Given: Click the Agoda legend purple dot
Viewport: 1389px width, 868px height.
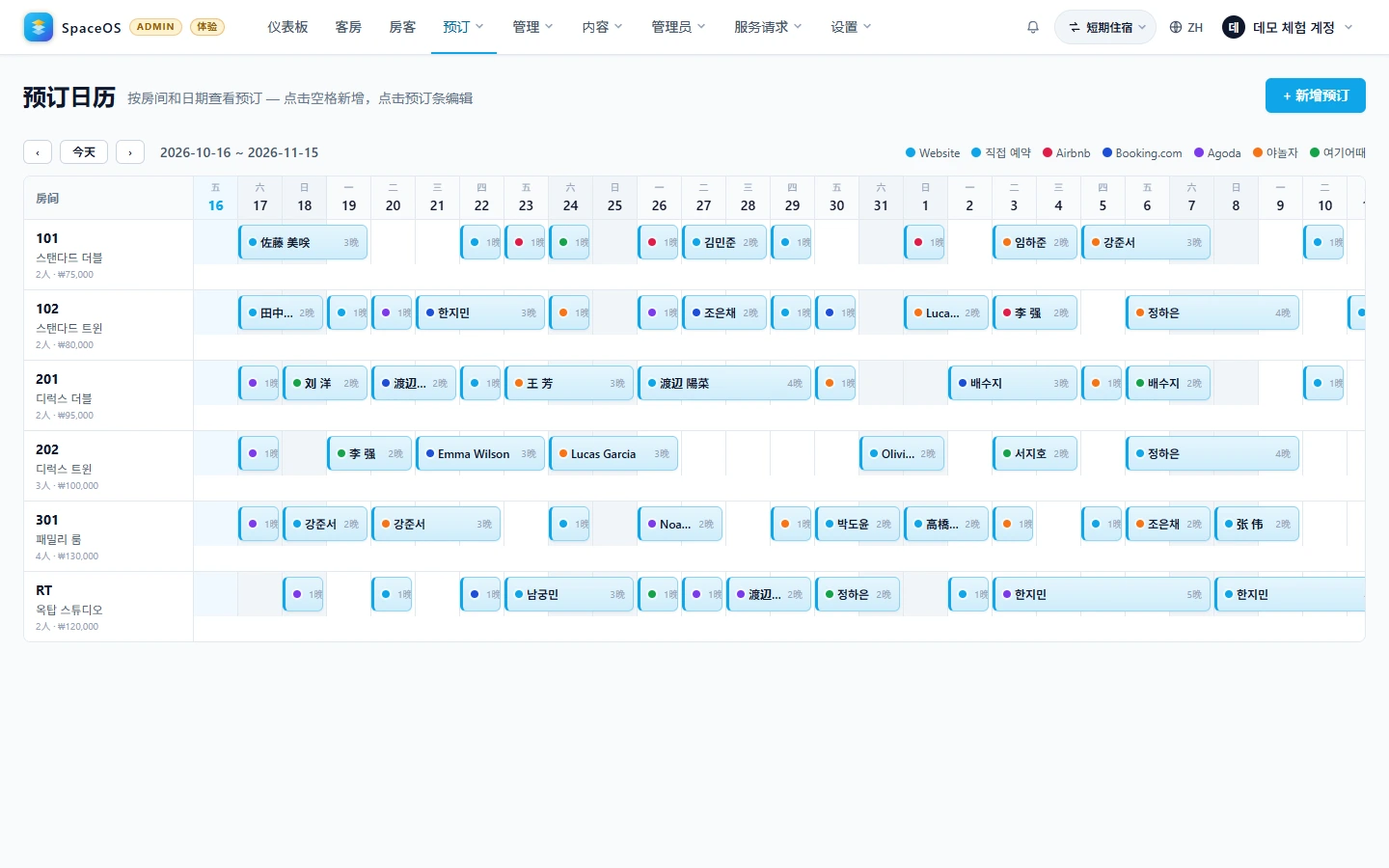Looking at the screenshot, I should point(1199,152).
